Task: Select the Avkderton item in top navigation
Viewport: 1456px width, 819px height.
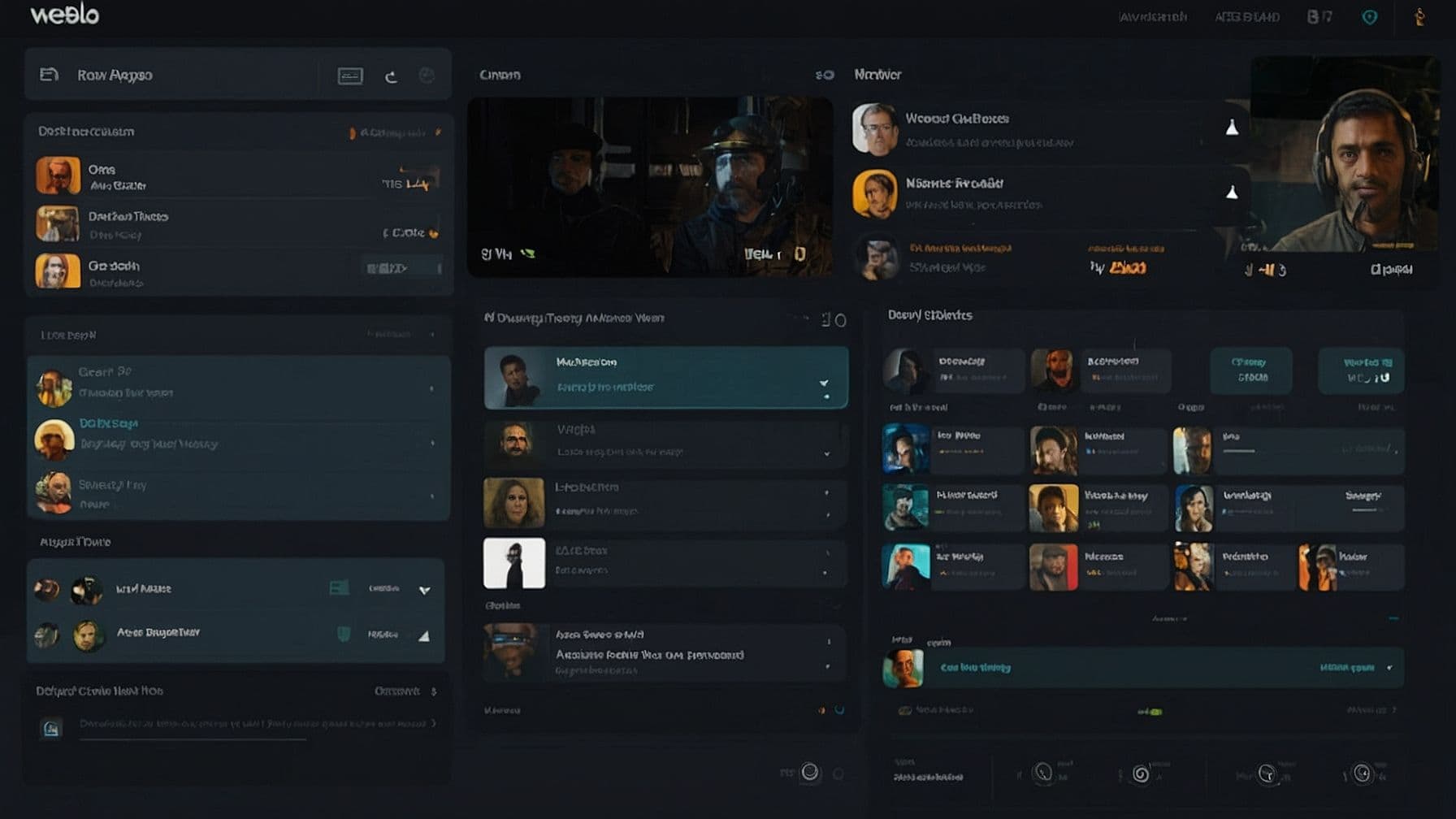Action: [x=1152, y=17]
